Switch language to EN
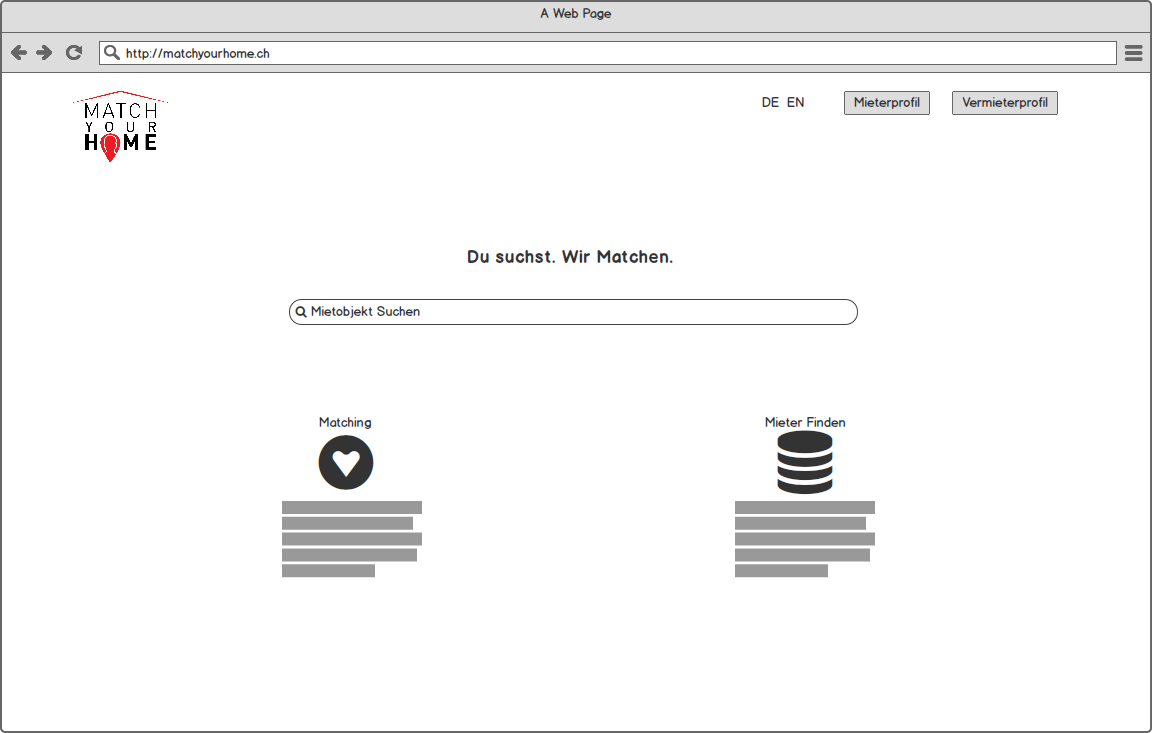The height and width of the screenshot is (733, 1152). pyautogui.click(x=796, y=102)
